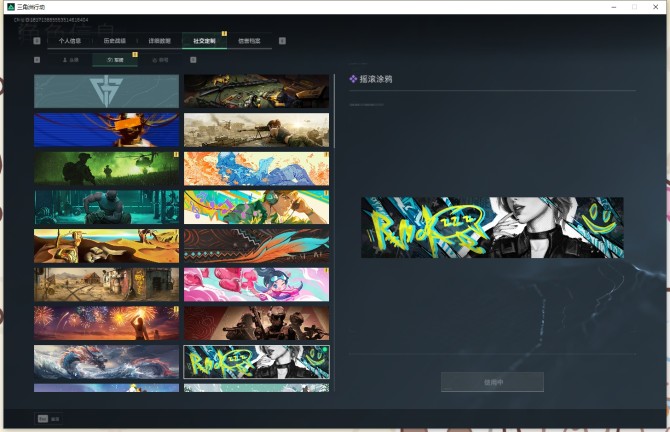This screenshot has width=670, height=432.
Task: Select the desert sniper lying prone banner
Action: (x=256, y=130)
